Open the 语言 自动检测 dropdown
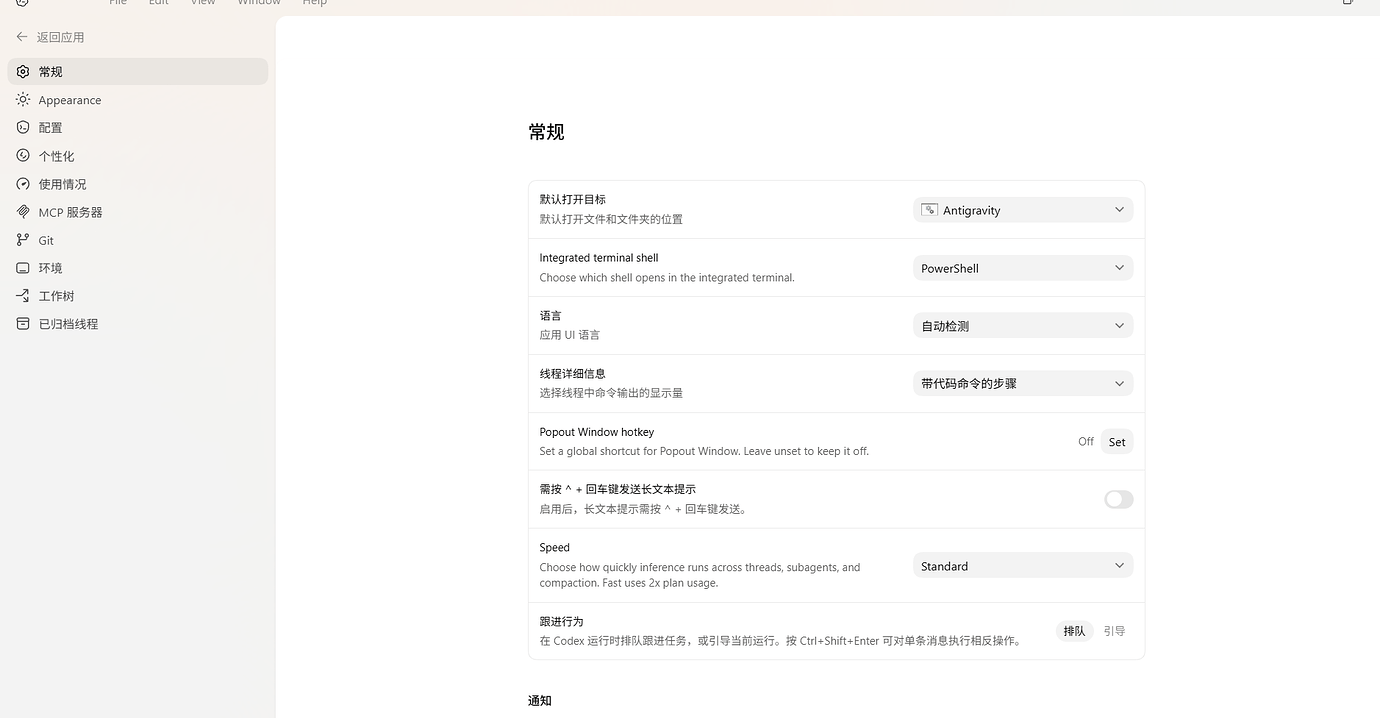The image size is (1380, 718). point(1023,326)
